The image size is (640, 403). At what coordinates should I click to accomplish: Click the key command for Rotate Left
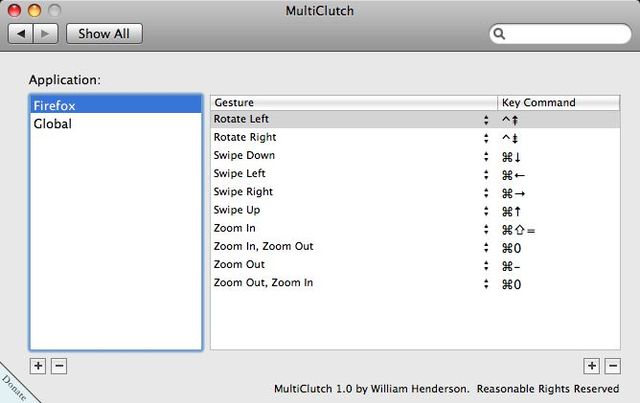[510, 120]
